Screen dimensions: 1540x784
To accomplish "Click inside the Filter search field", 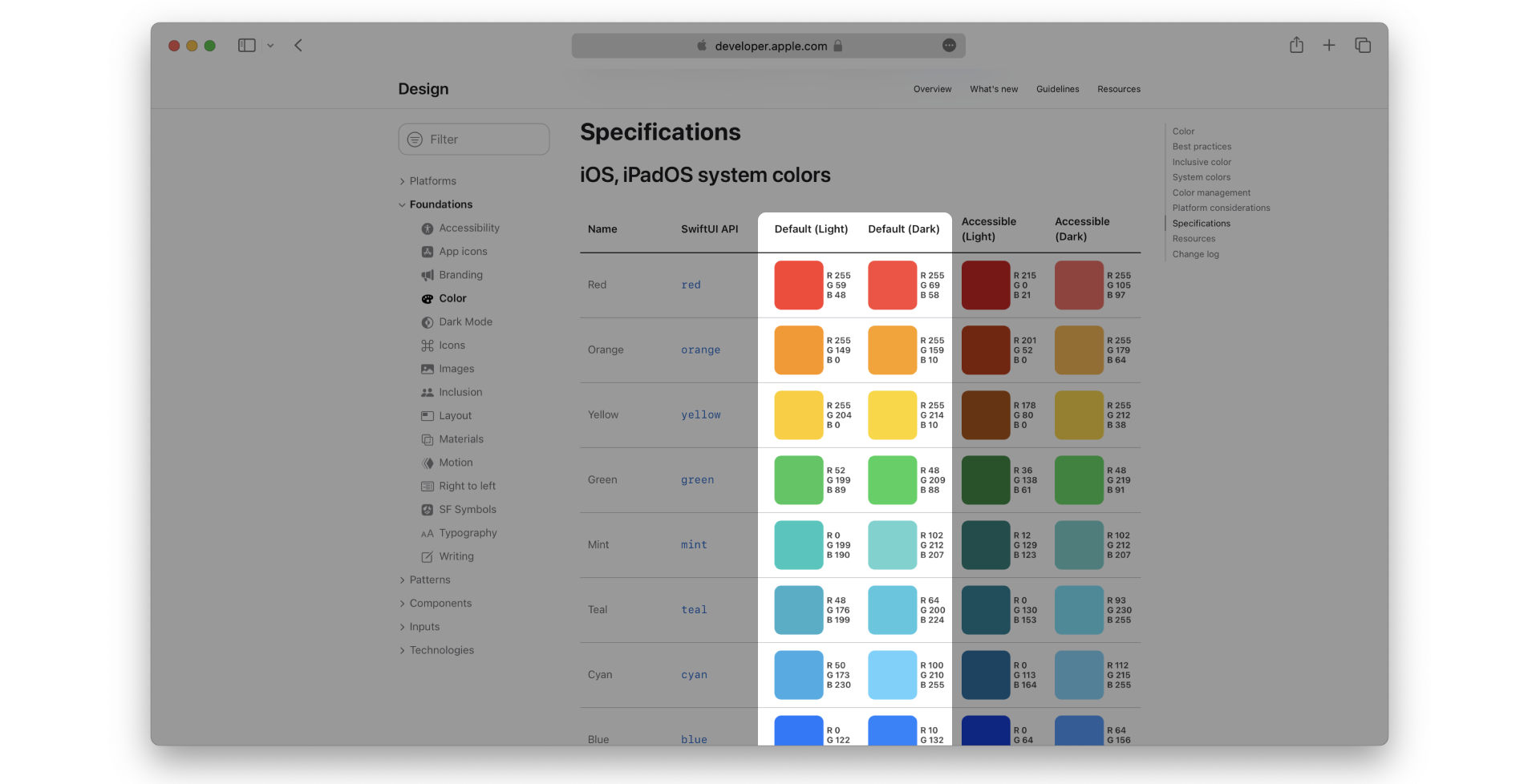I will [x=473, y=139].
